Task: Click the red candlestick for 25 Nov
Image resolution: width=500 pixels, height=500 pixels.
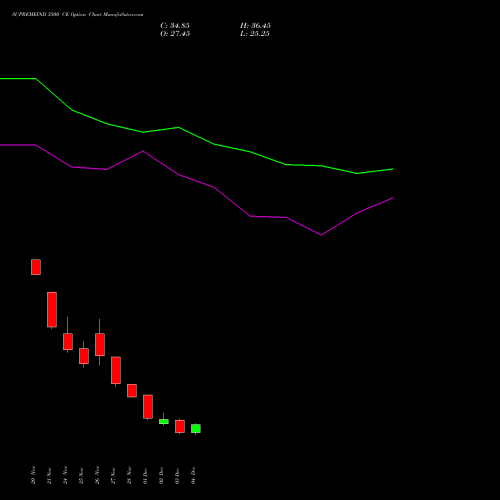Action: click(84, 356)
